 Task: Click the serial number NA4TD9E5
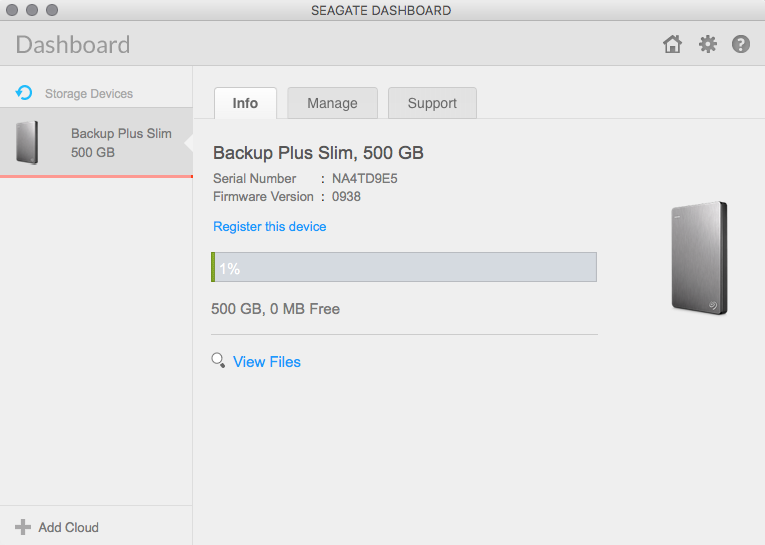[364, 179]
